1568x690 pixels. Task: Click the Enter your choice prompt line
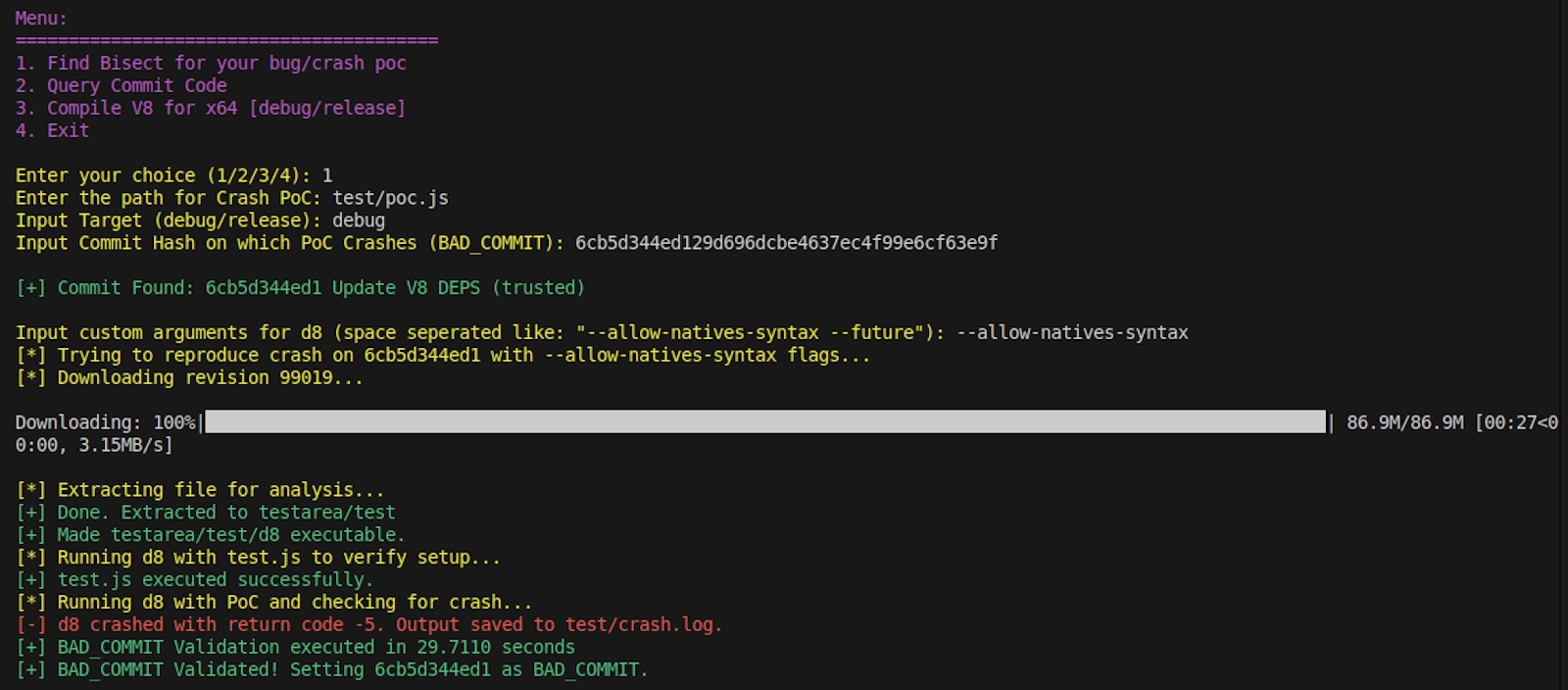click(x=174, y=175)
